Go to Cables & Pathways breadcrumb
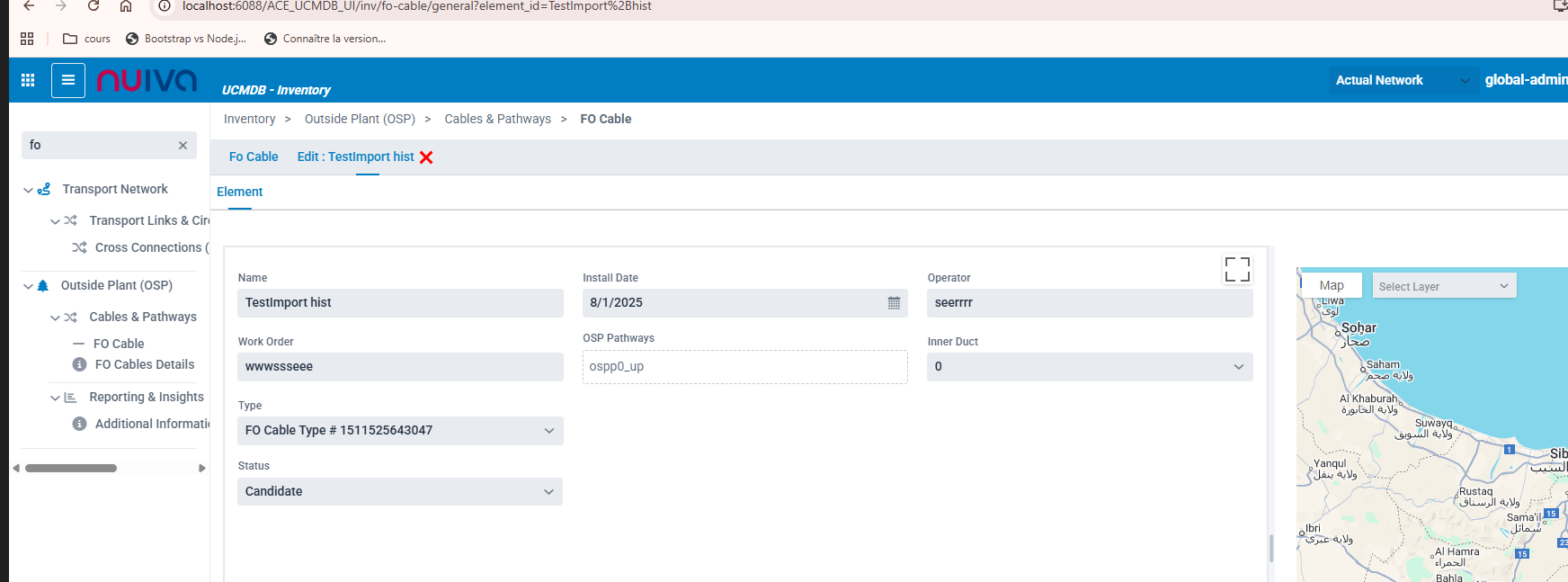The image size is (1568, 582). pos(497,119)
